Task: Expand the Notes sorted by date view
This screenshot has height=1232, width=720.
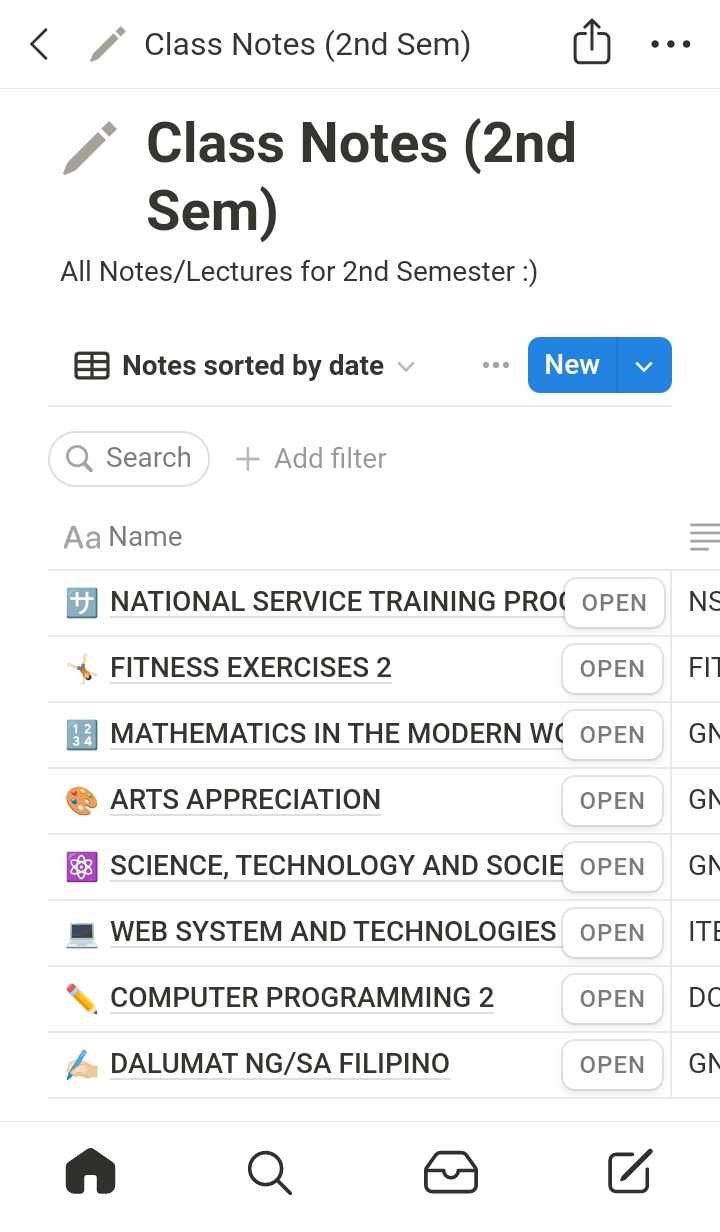Action: (244, 366)
